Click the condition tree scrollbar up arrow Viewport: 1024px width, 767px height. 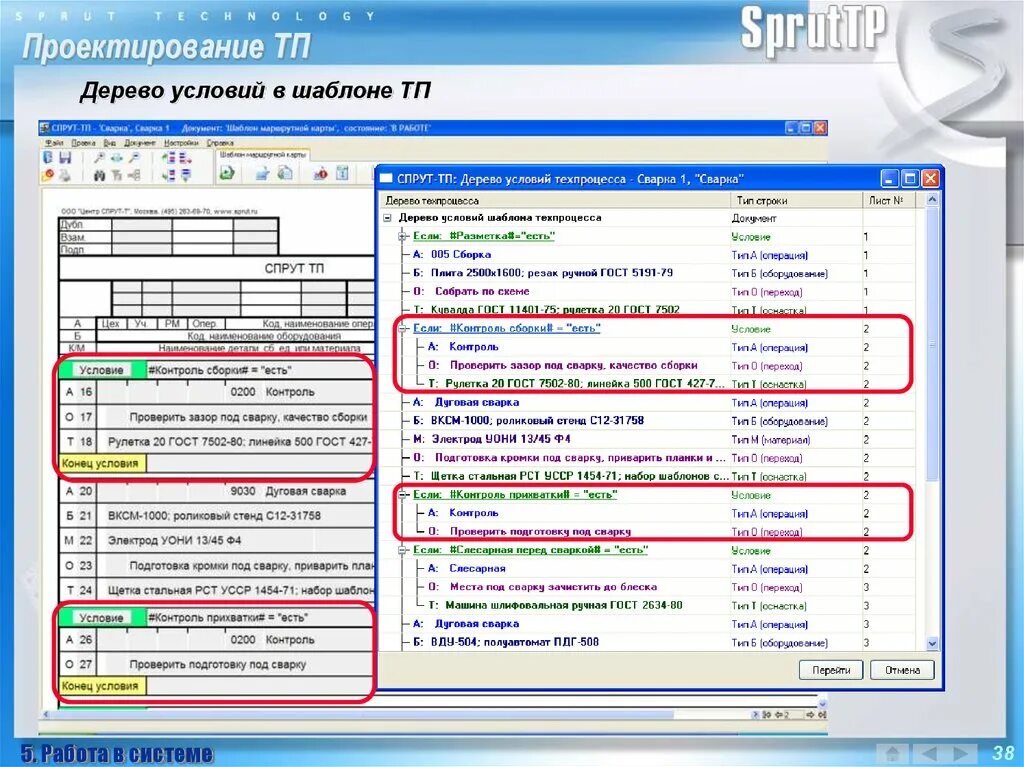point(932,200)
